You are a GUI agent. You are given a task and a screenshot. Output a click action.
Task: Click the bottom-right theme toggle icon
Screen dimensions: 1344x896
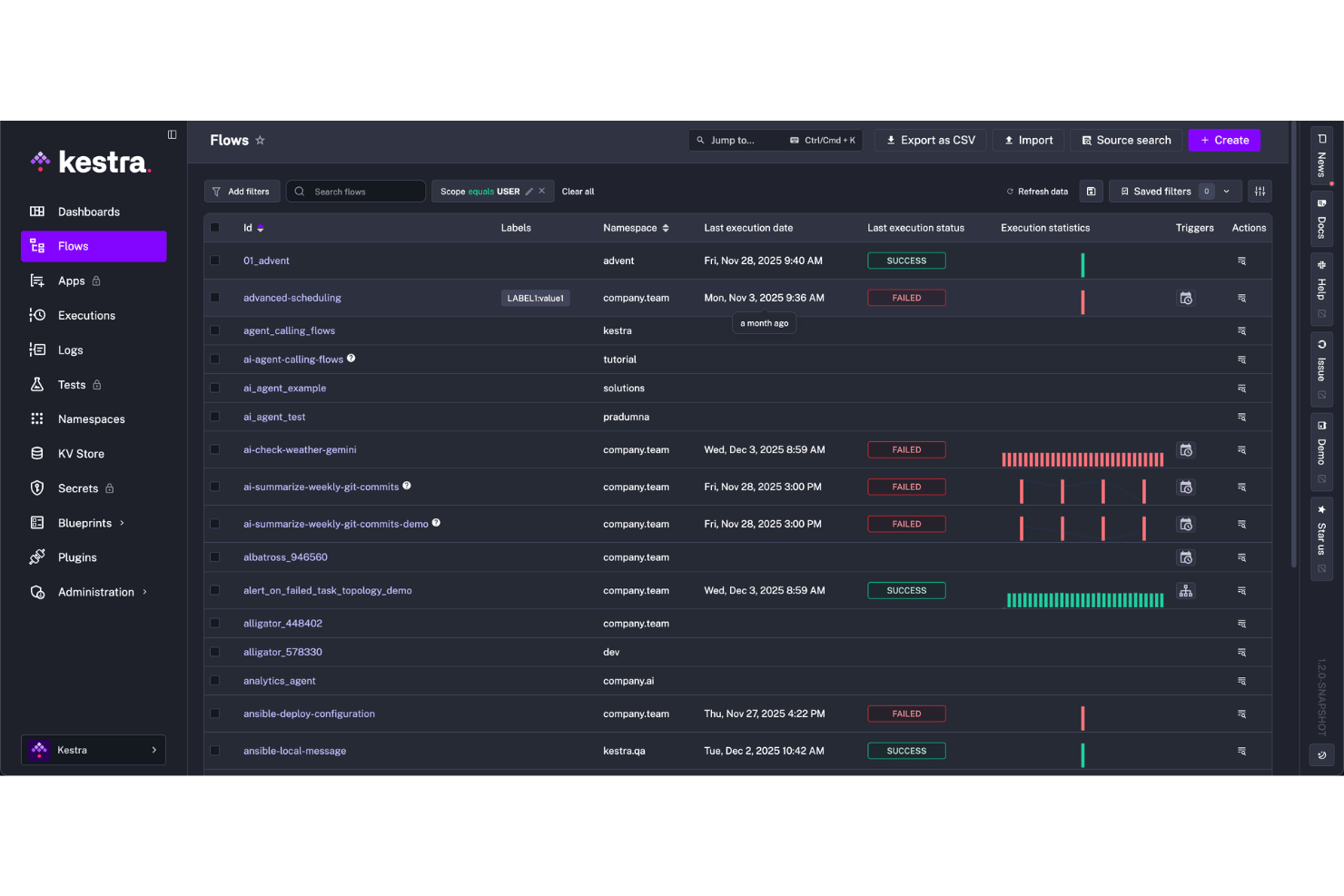coord(1321,755)
